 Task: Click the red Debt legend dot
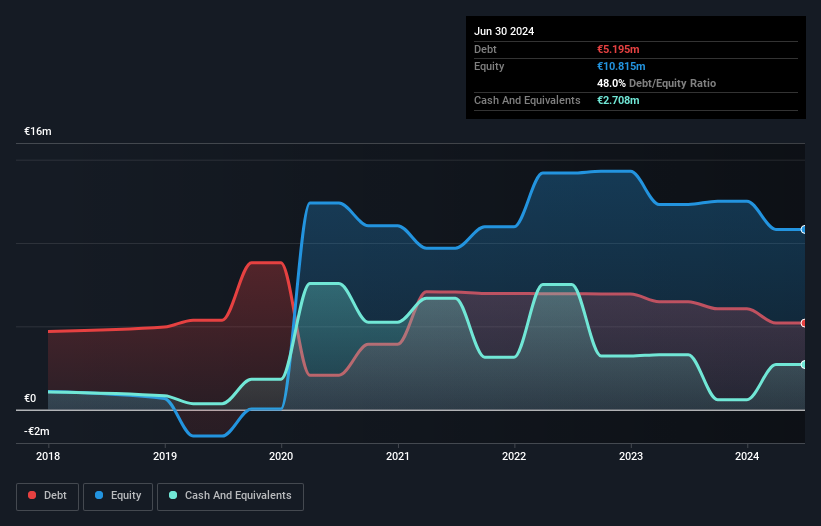point(32,495)
